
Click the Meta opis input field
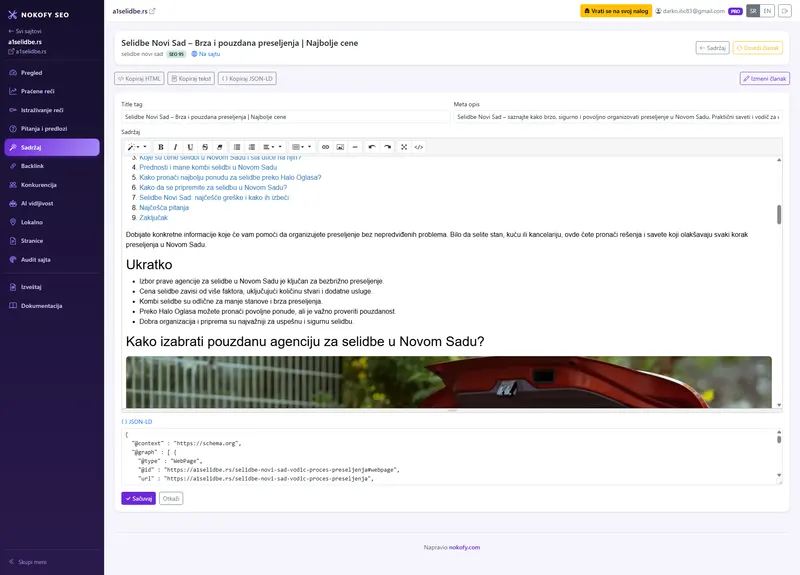tap(618, 117)
